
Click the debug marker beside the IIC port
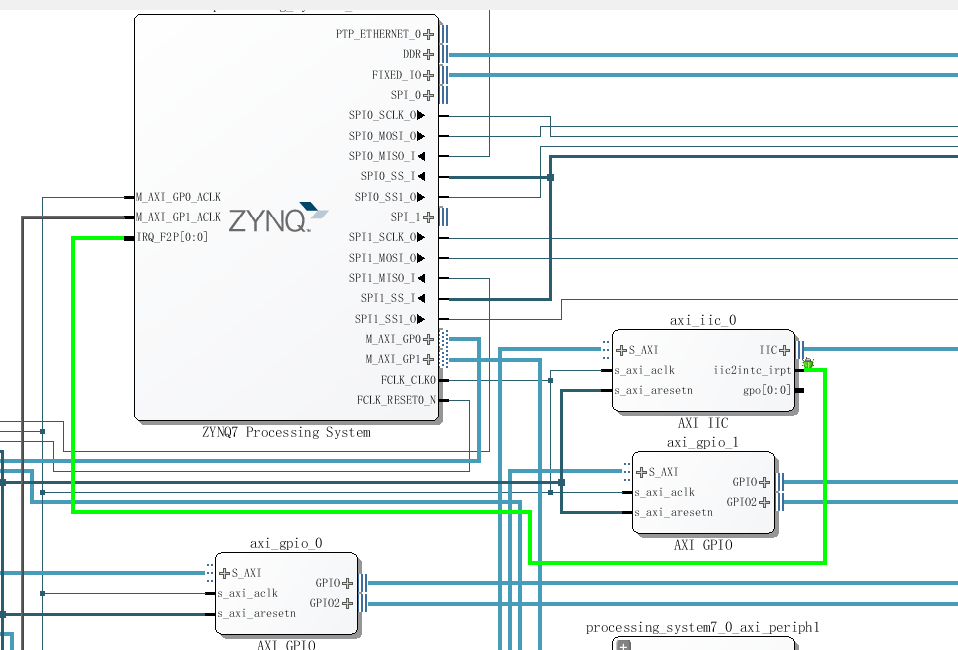click(809, 365)
